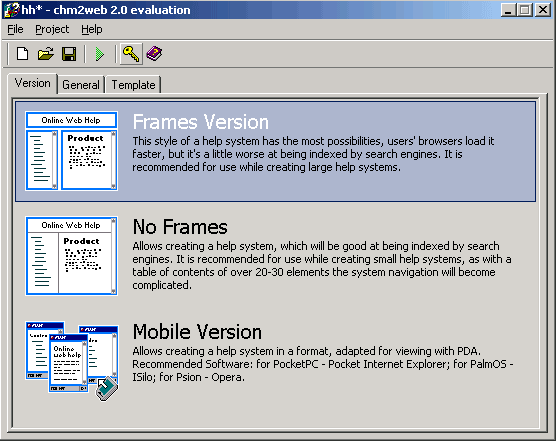Click the New project blank page icon
The image size is (557, 441).
(22, 54)
